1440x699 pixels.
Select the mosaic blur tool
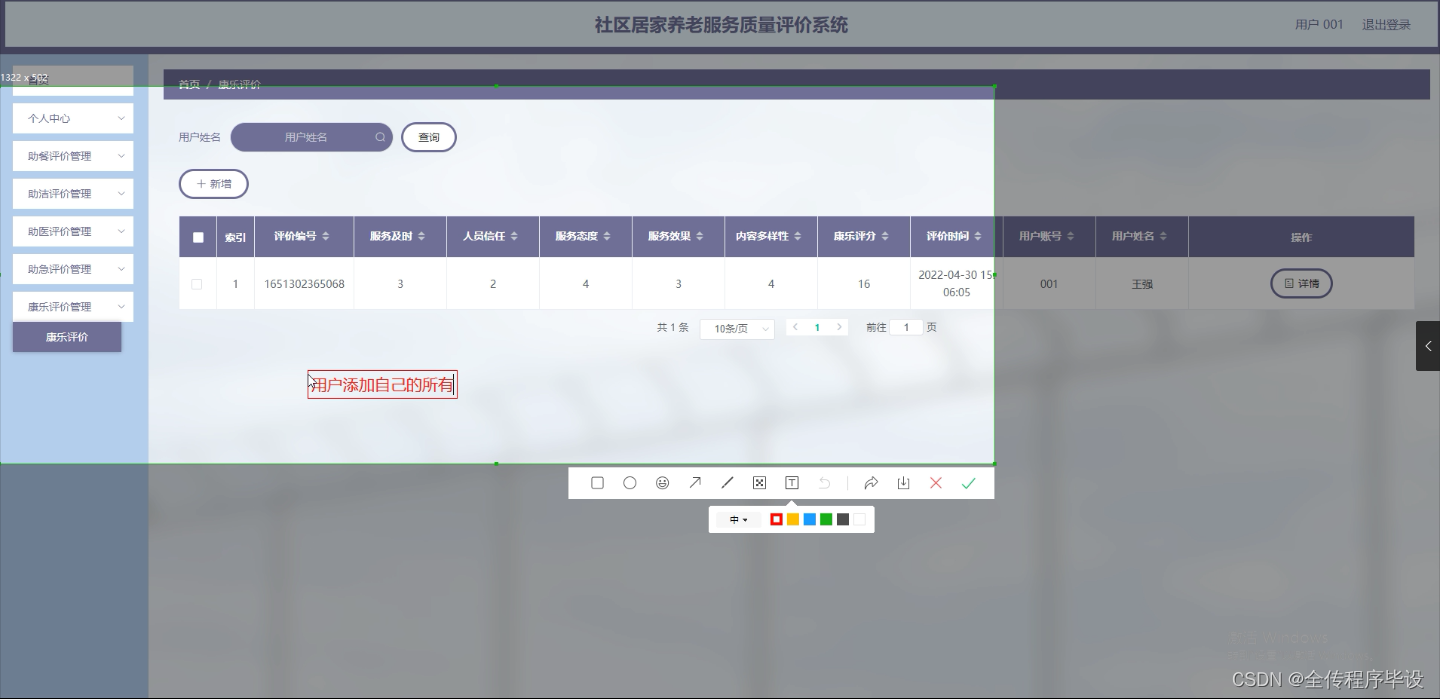tap(759, 482)
